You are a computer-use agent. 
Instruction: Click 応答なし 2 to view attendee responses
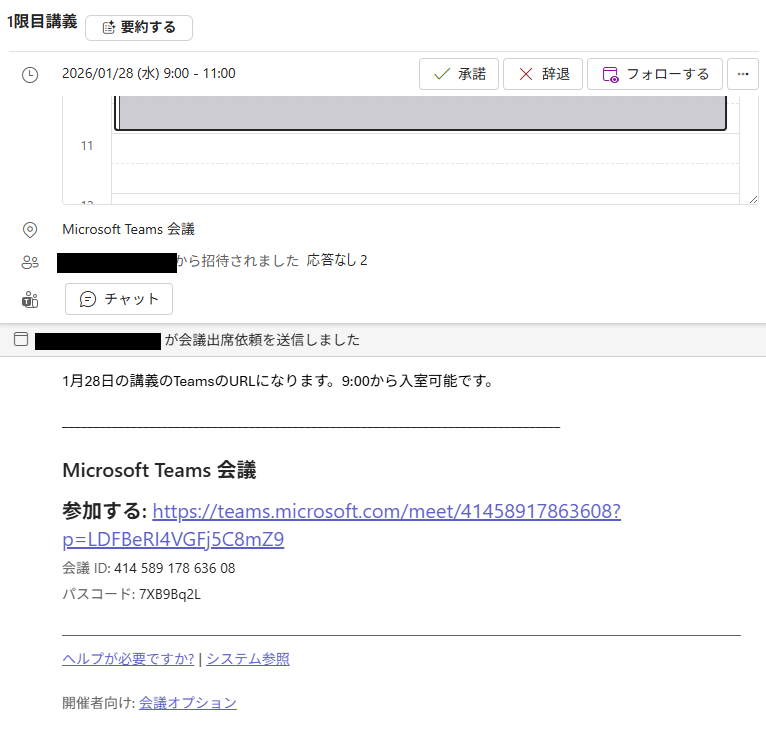(337, 261)
